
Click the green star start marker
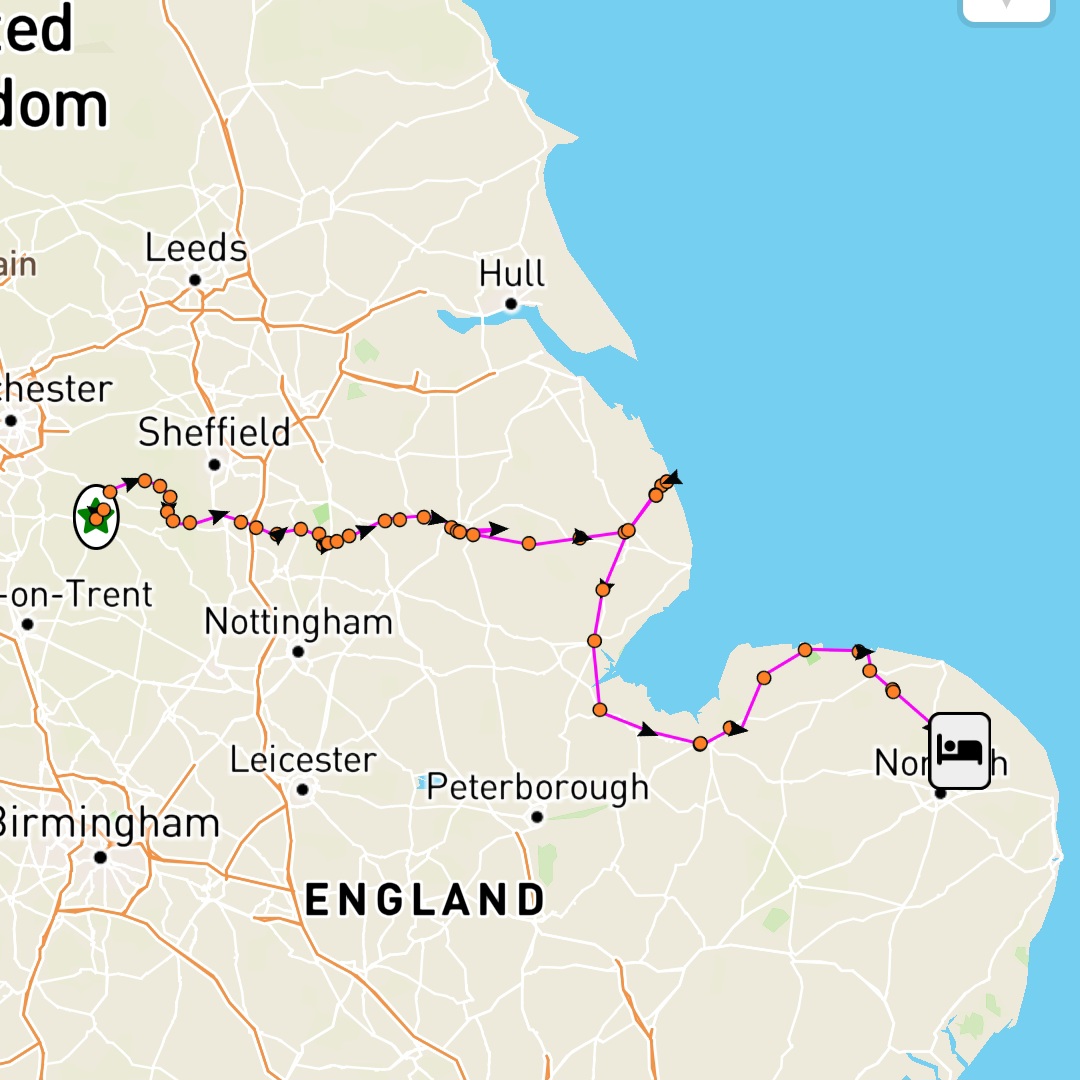point(95,517)
